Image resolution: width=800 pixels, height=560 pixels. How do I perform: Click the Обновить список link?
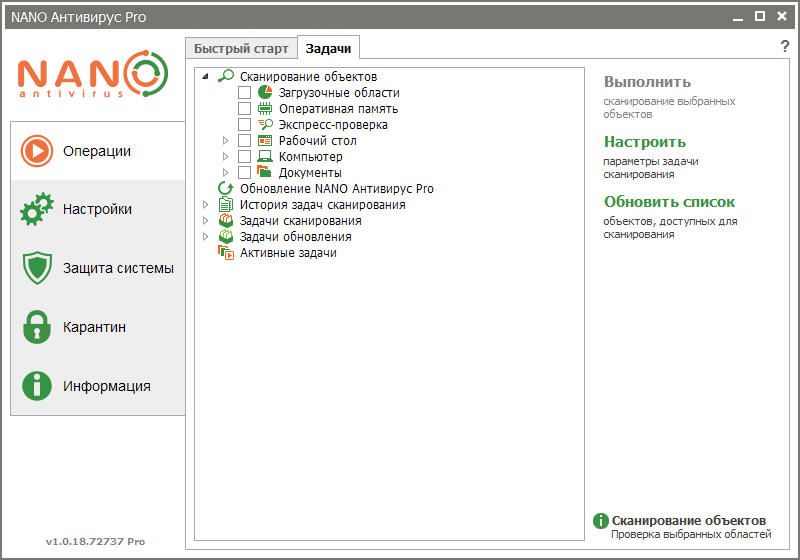point(669,202)
